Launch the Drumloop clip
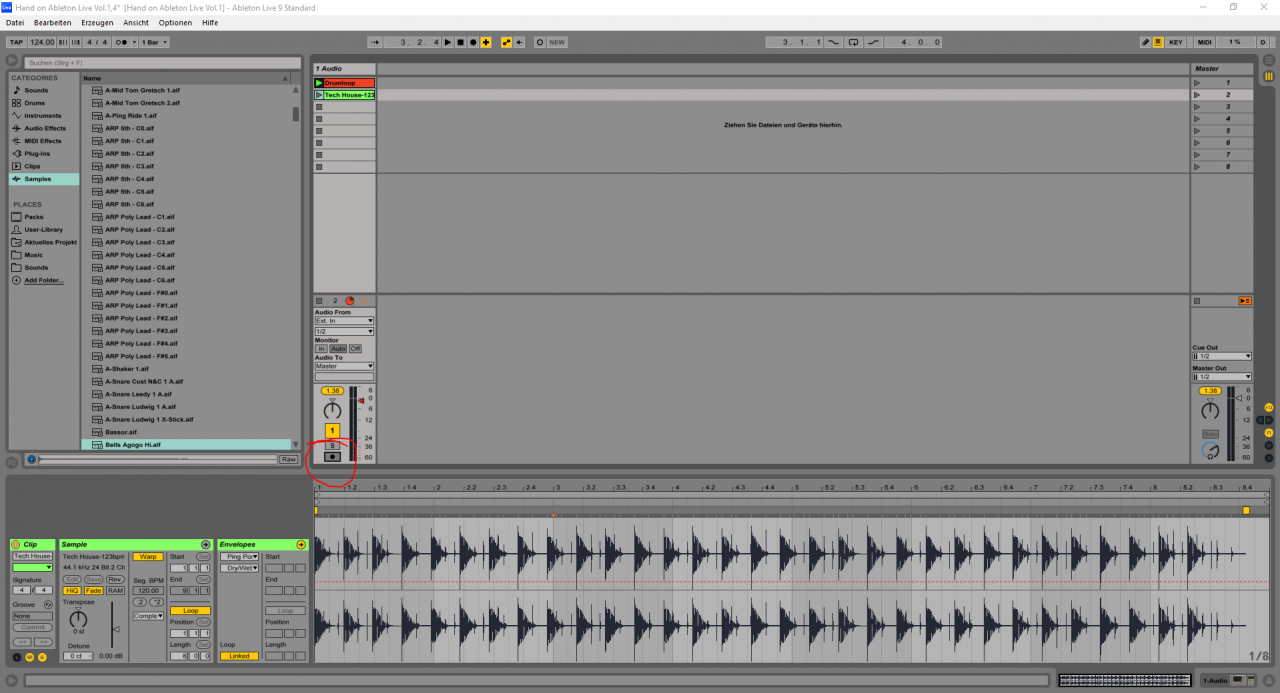The height and width of the screenshot is (693, 1280). [x=319, y=83]
